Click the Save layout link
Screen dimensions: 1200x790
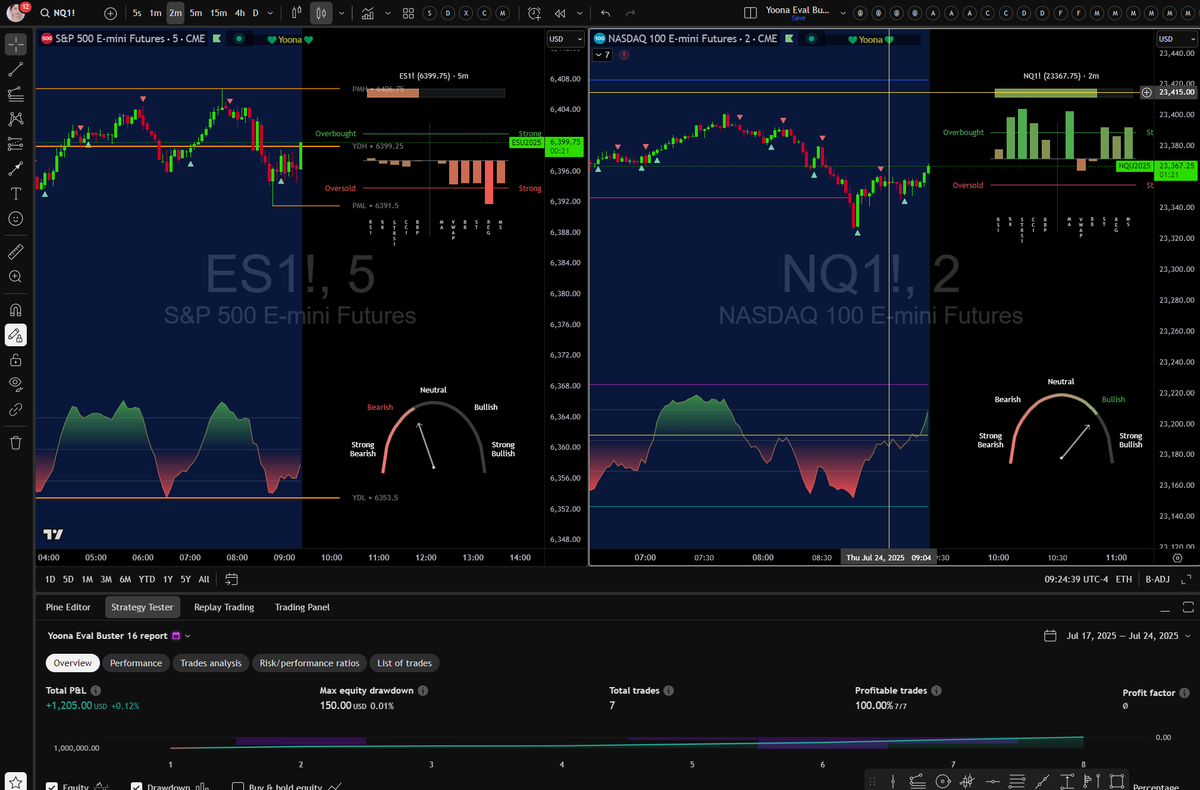click(798, 19)
